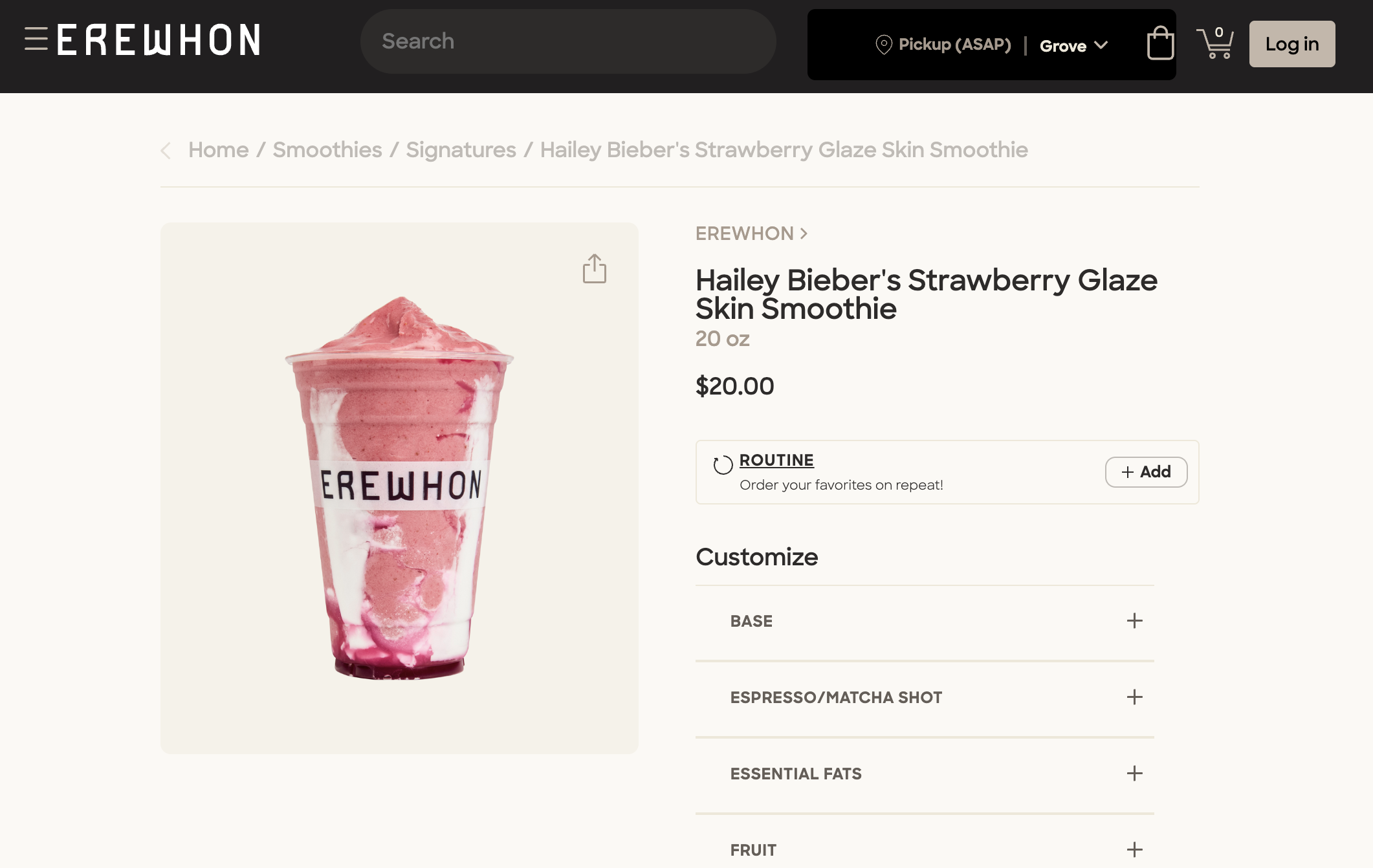Click the shopping bag icon
The height and width of the screenshot is (868, 1373).
[1160, 44]
